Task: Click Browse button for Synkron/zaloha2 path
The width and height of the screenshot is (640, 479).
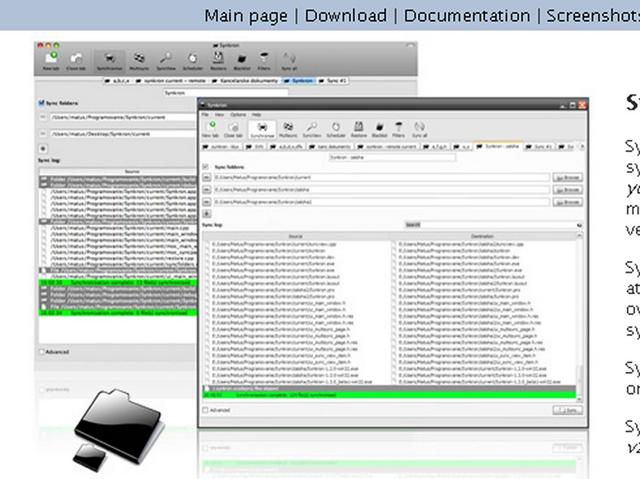Action: [x=568, y=202]
